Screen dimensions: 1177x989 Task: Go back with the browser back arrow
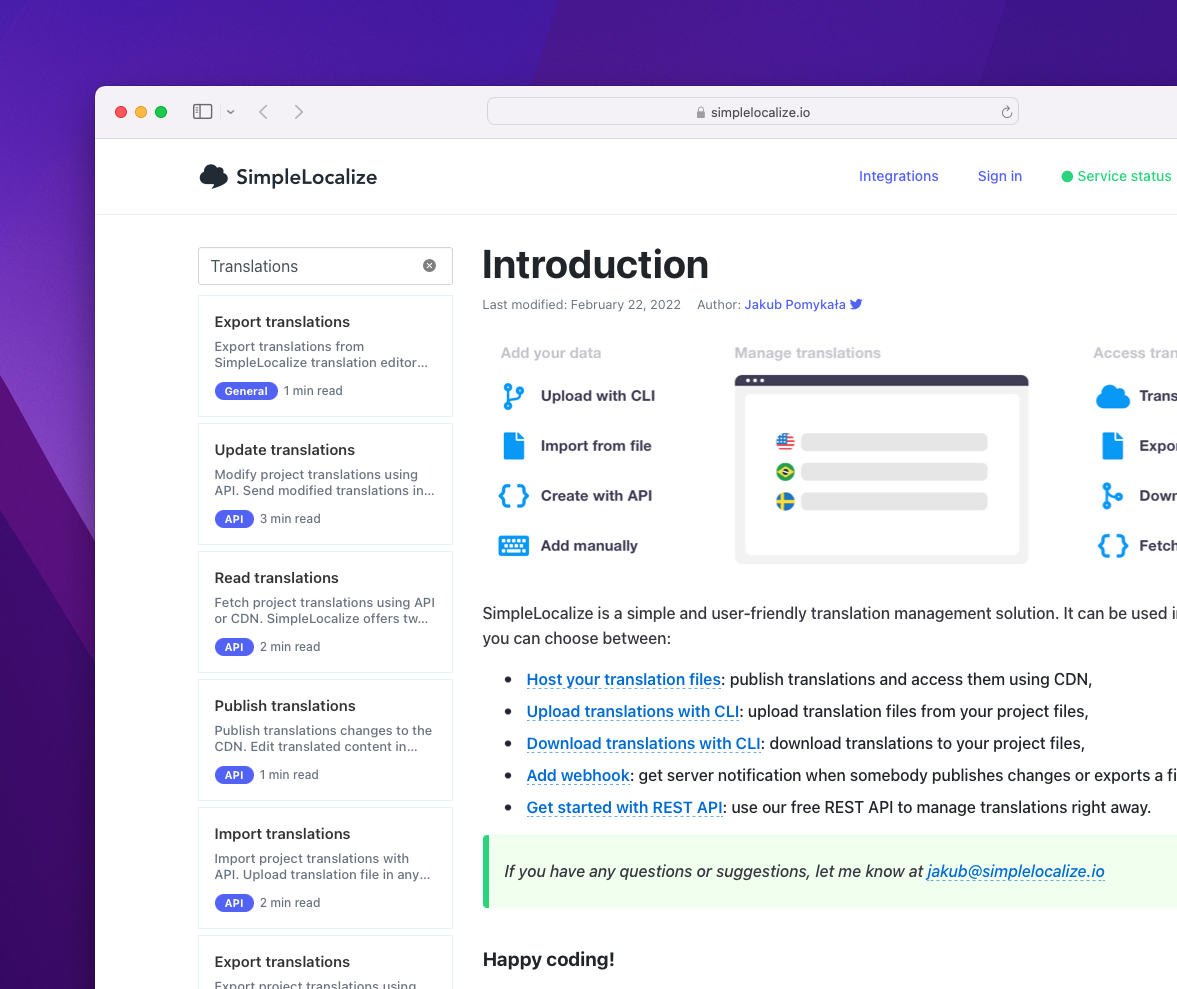click(x=263, y=112)
